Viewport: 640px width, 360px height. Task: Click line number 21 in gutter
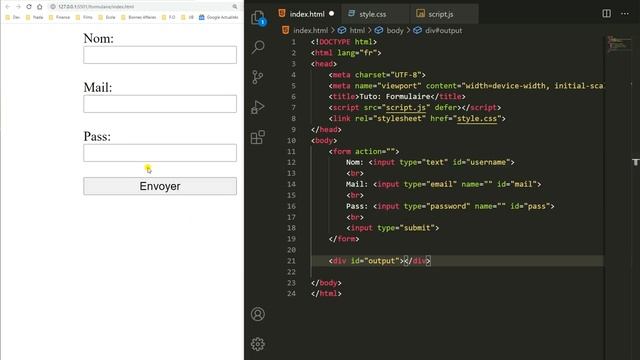pos(291,261)
